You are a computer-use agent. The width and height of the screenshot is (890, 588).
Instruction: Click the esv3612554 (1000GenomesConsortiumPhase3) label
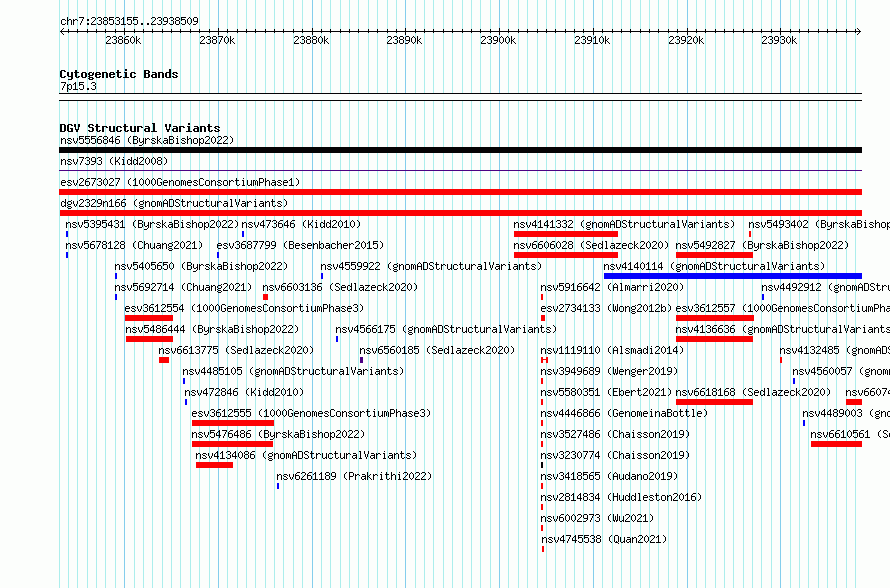tap(244, 308)
